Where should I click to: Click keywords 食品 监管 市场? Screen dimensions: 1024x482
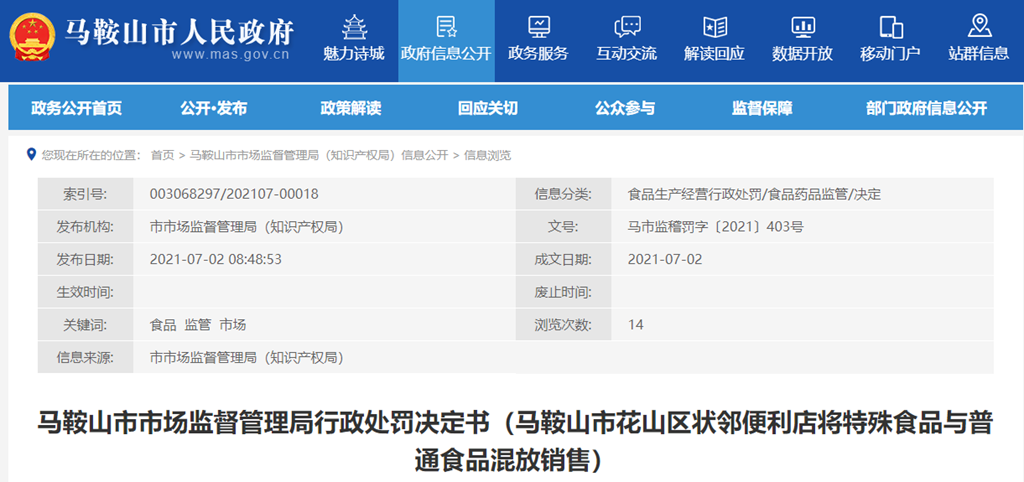[x=198, y=325]
